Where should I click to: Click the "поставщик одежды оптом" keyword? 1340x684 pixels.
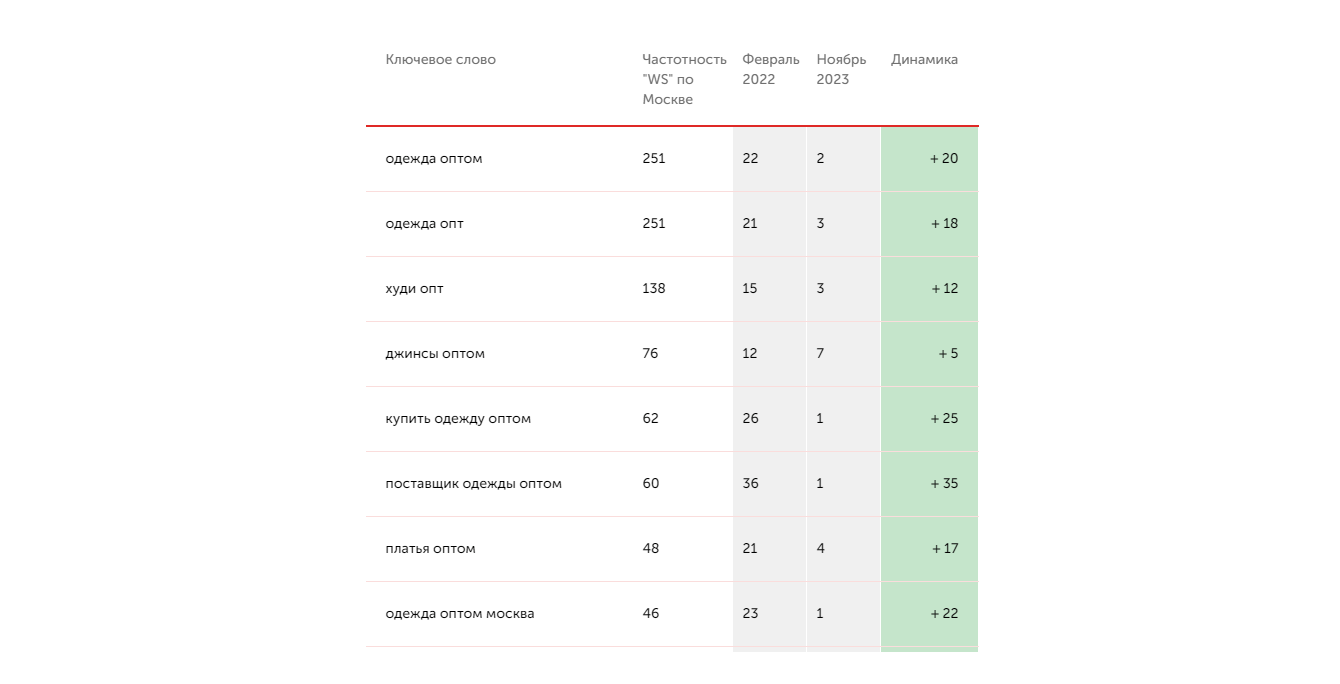473,484
